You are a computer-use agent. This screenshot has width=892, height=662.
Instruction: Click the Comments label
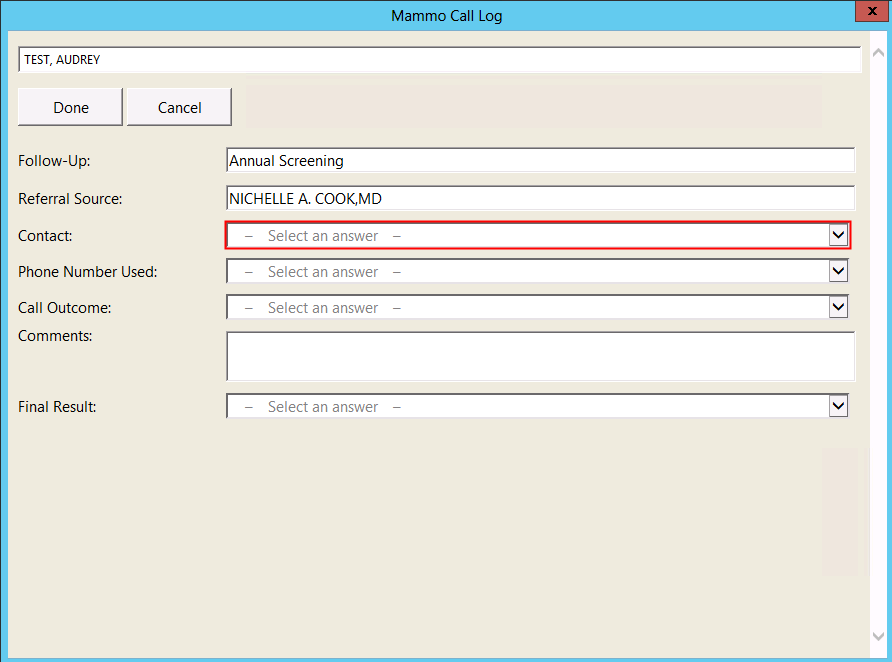tap(55, 336)
